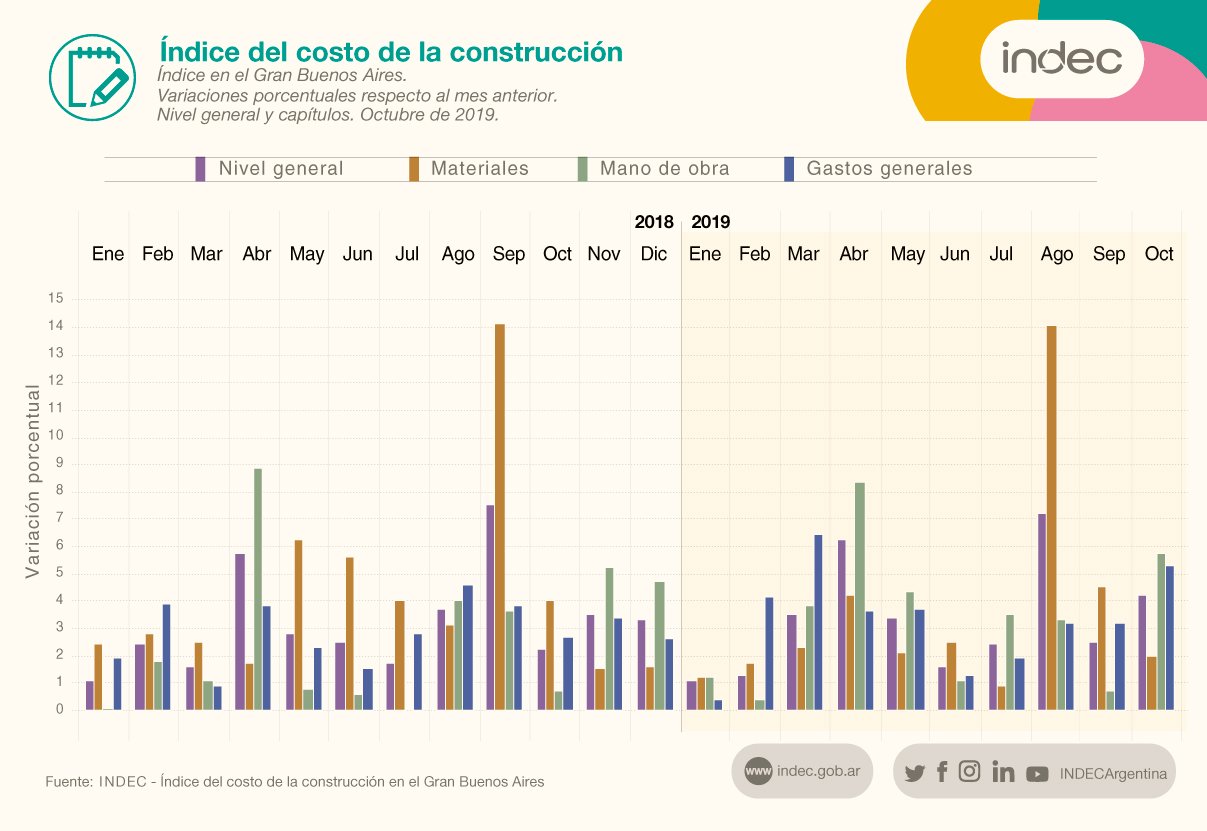
Task: Click the Instagram camera icon
Action: click(969, 771)
